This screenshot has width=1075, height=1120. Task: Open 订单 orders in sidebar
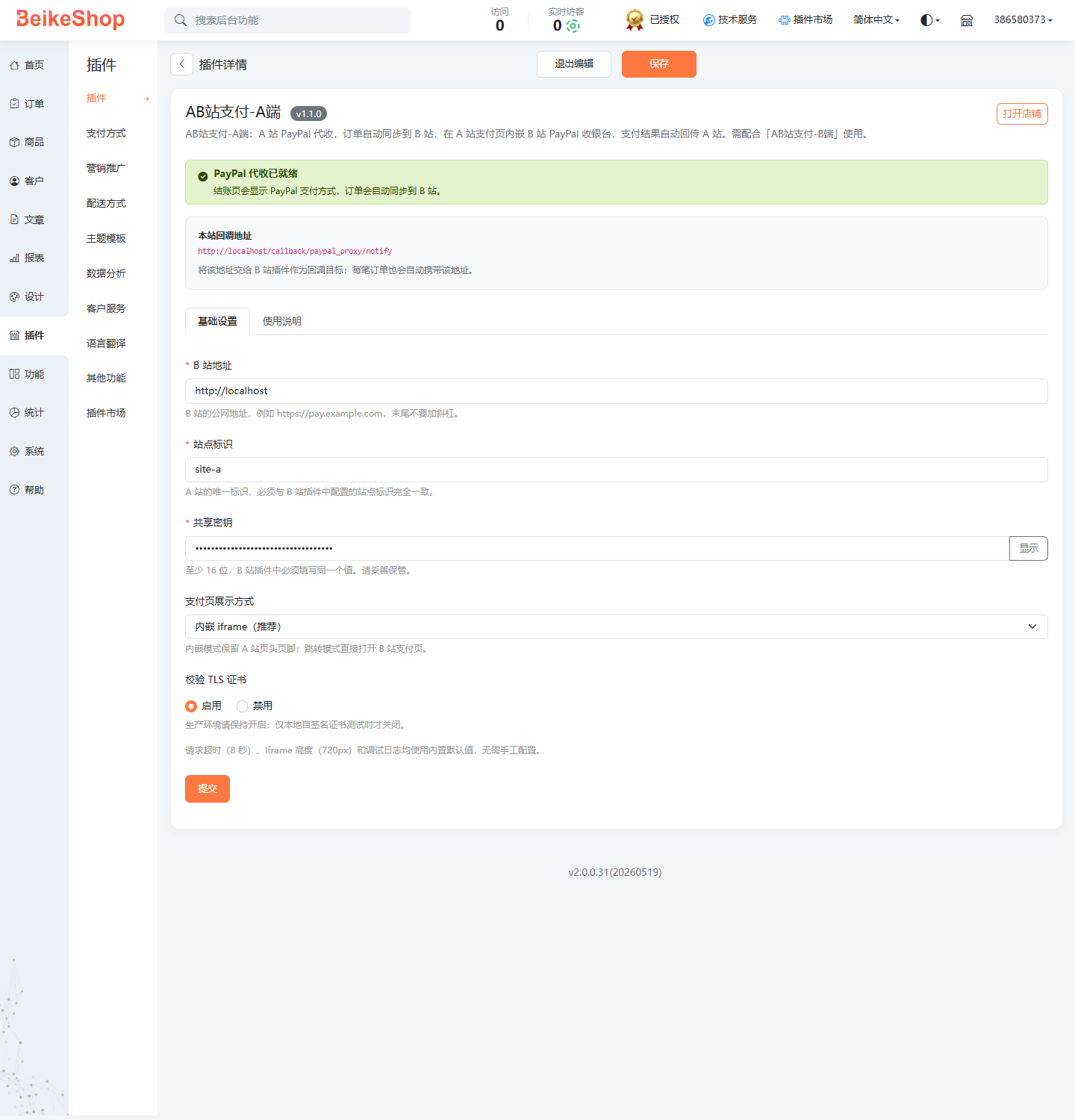click(x=34, y=104)
